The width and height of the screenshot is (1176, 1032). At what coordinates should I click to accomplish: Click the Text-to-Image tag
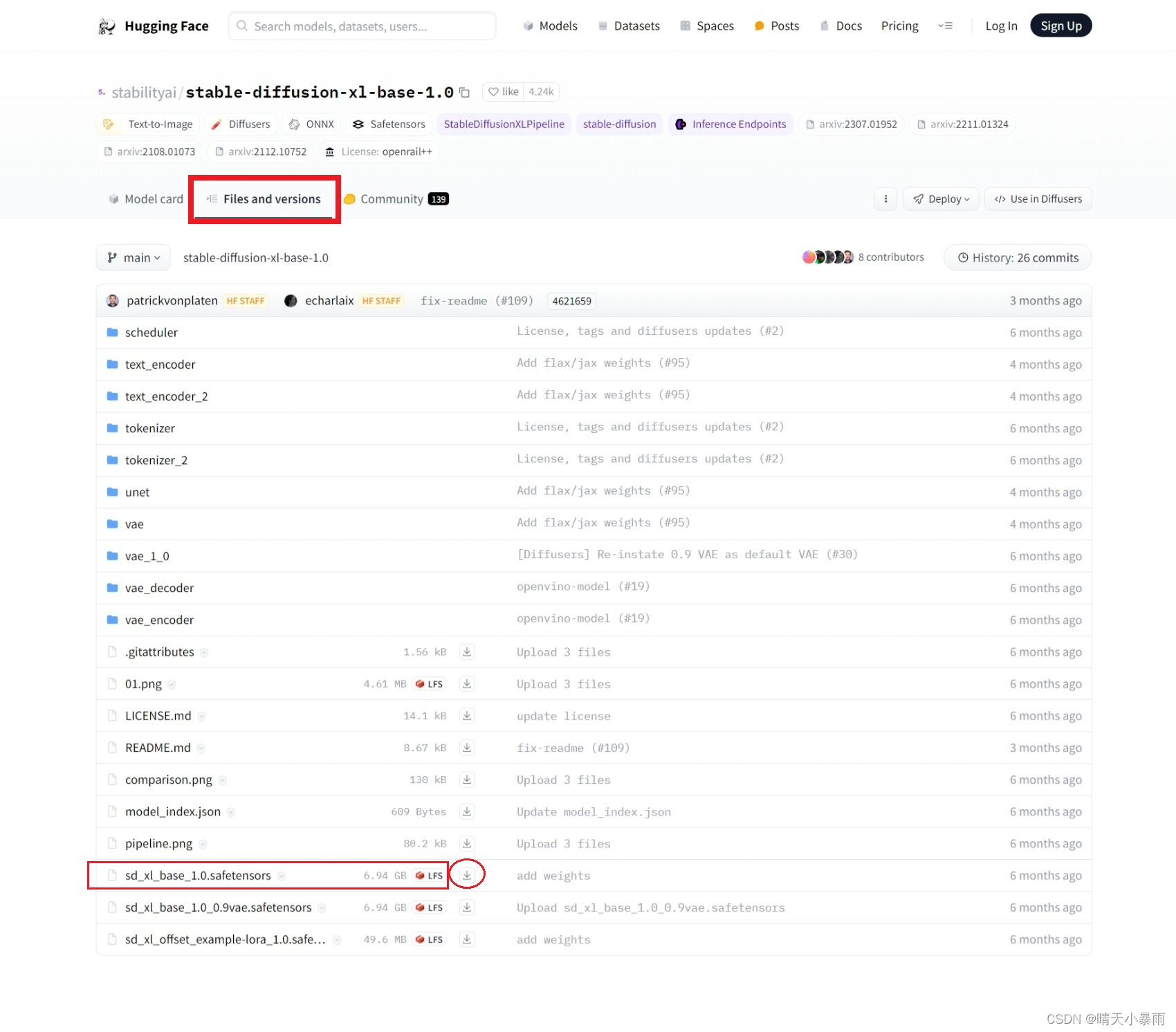148,125
